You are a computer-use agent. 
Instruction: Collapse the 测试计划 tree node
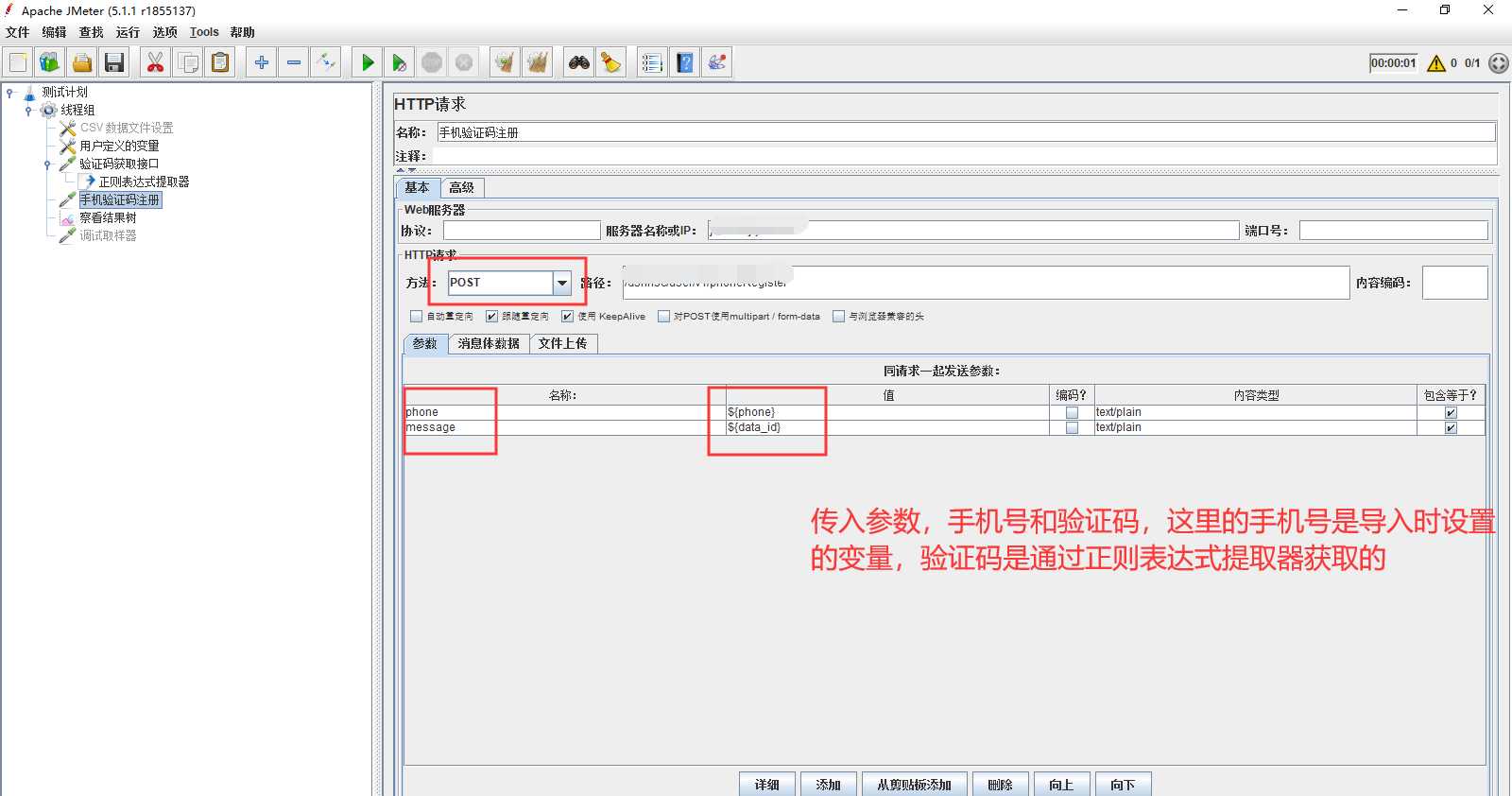tap(9, 93)
